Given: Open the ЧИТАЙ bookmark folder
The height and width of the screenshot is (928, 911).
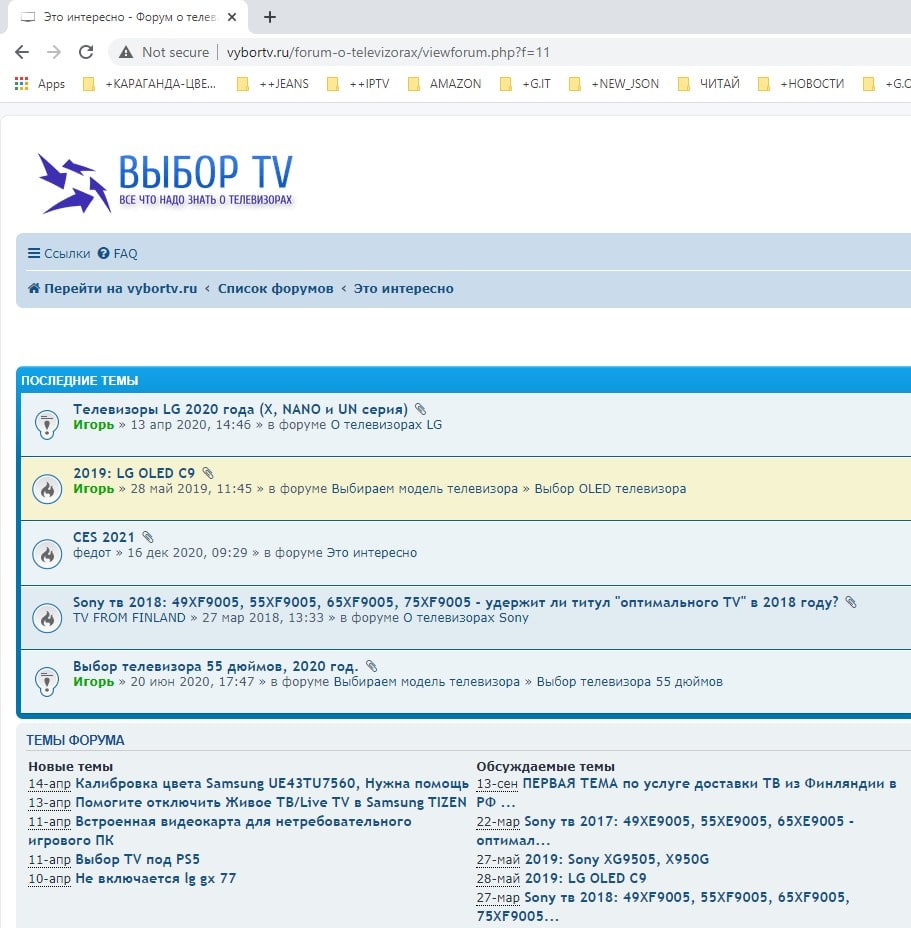Looking at the screenshot, I should click(x=709, y=83).
